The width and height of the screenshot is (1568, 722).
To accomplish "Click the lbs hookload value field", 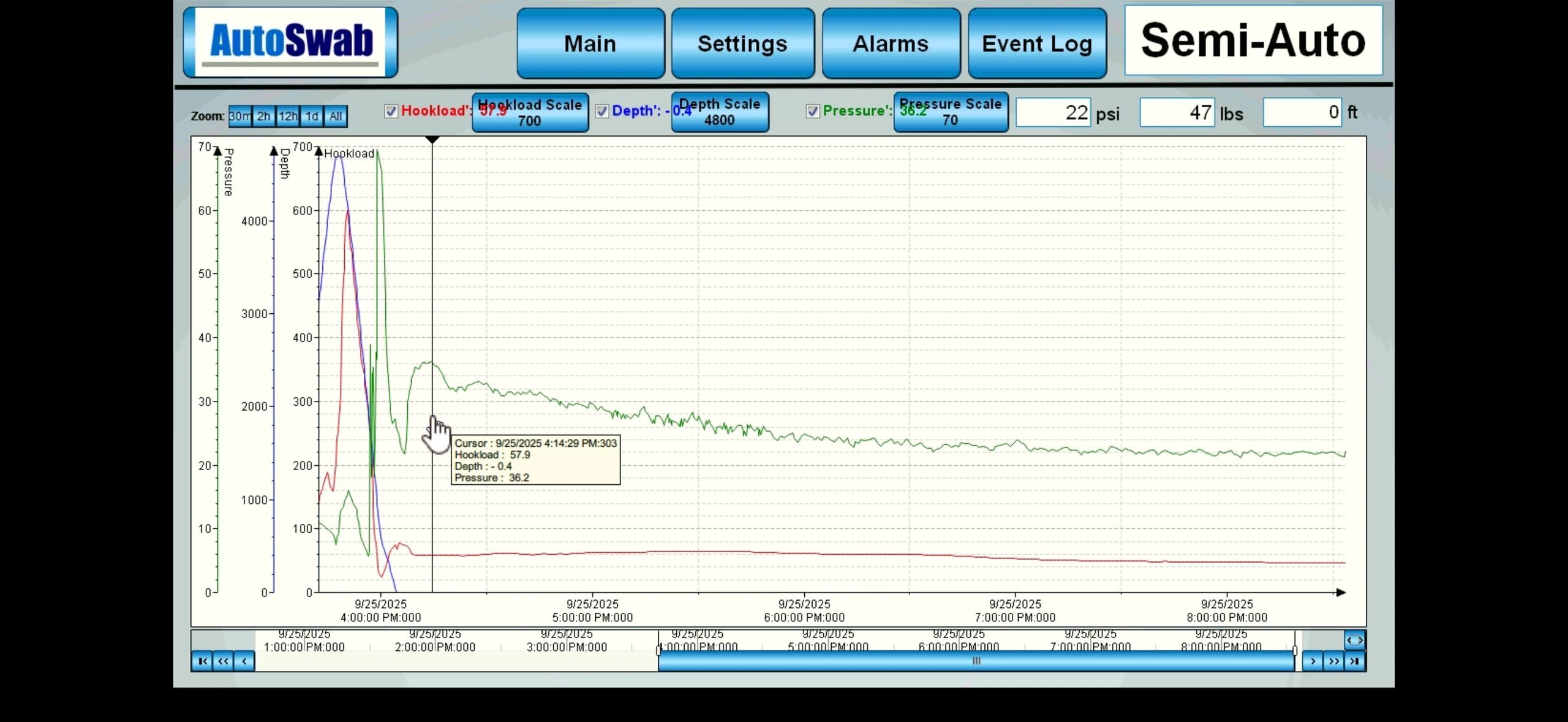I will (x=1177, y=113).
